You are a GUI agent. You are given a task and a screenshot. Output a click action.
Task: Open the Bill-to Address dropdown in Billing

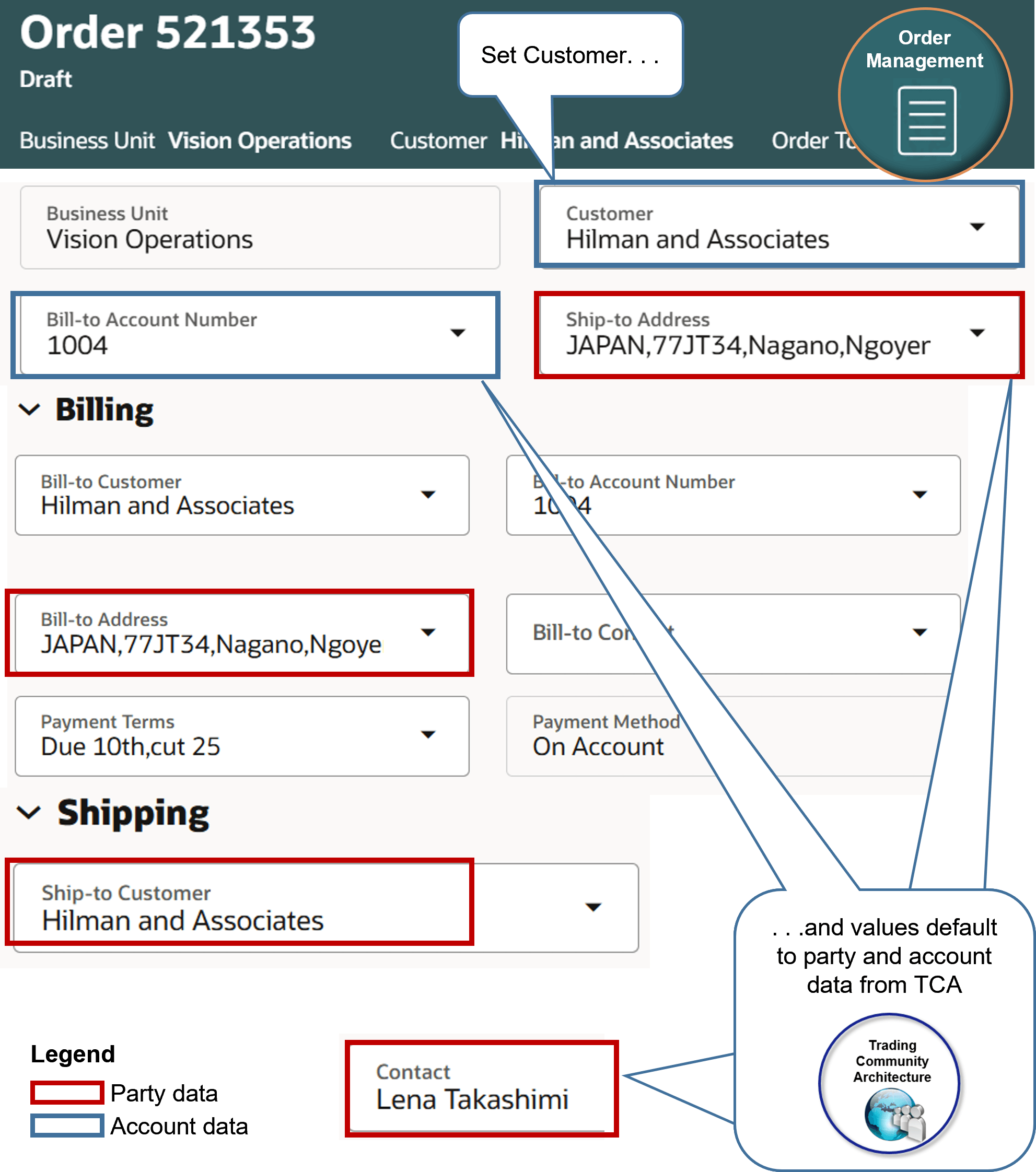(x=428, y=632)
